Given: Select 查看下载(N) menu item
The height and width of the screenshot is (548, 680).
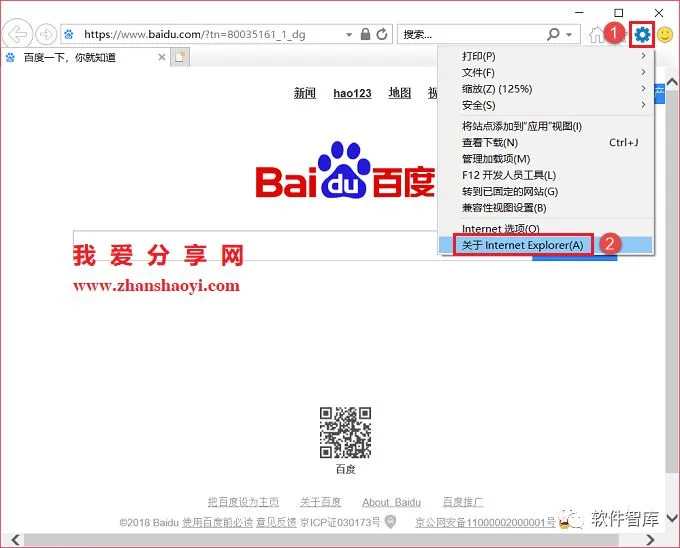Looking at the screenshot, I should pyautogui.click(x=546, y=143).
